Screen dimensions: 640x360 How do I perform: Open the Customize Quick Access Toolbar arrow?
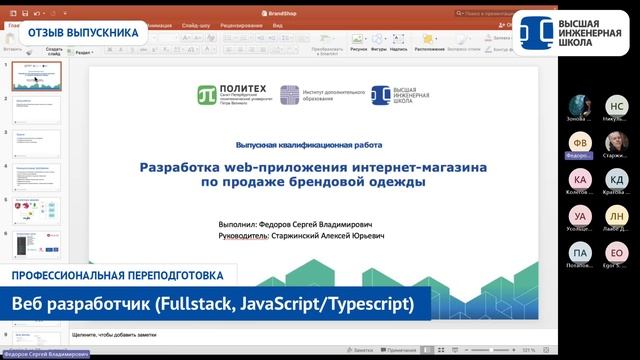65,13
